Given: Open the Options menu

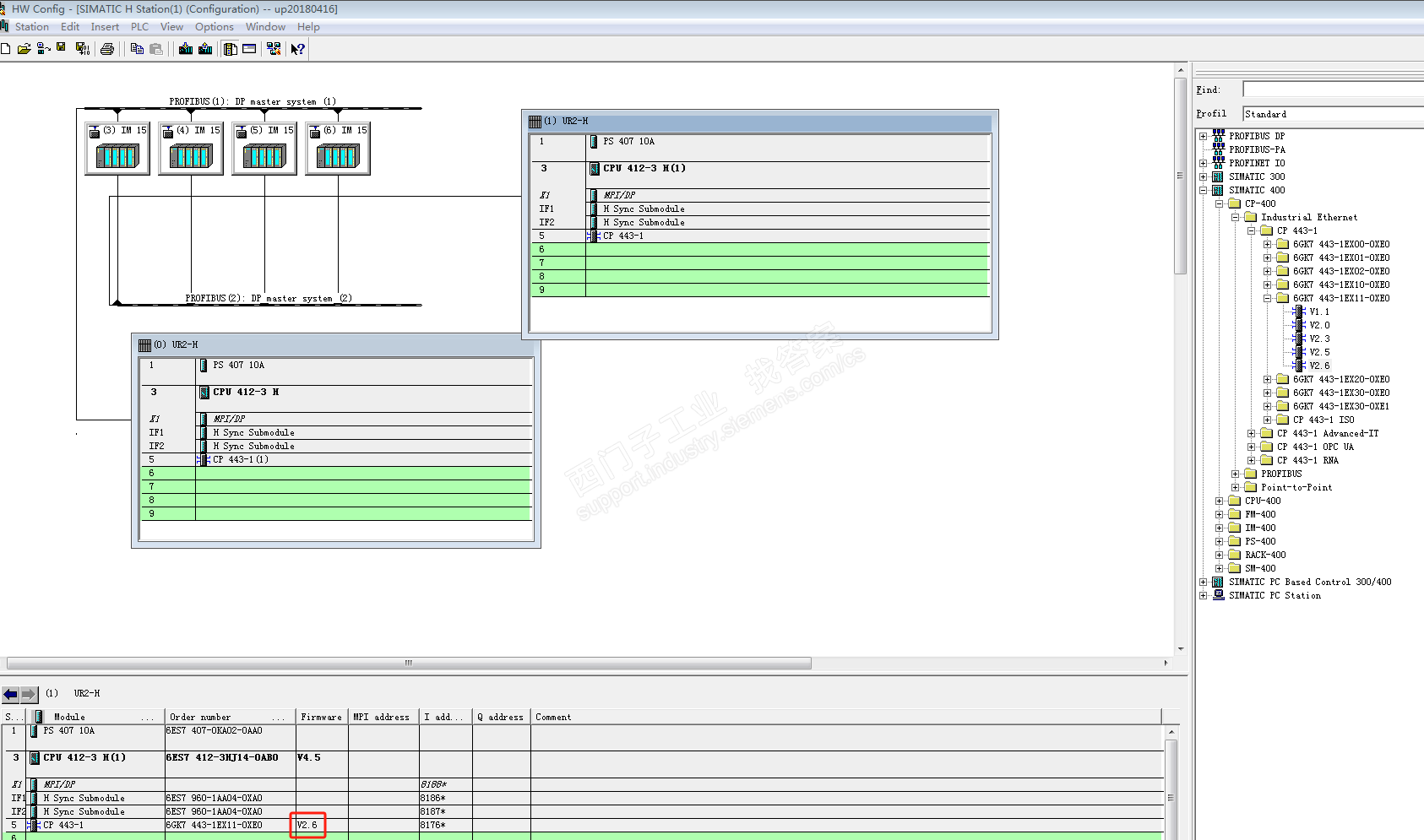Looking at the screenshot, I should tap(215, 27).
